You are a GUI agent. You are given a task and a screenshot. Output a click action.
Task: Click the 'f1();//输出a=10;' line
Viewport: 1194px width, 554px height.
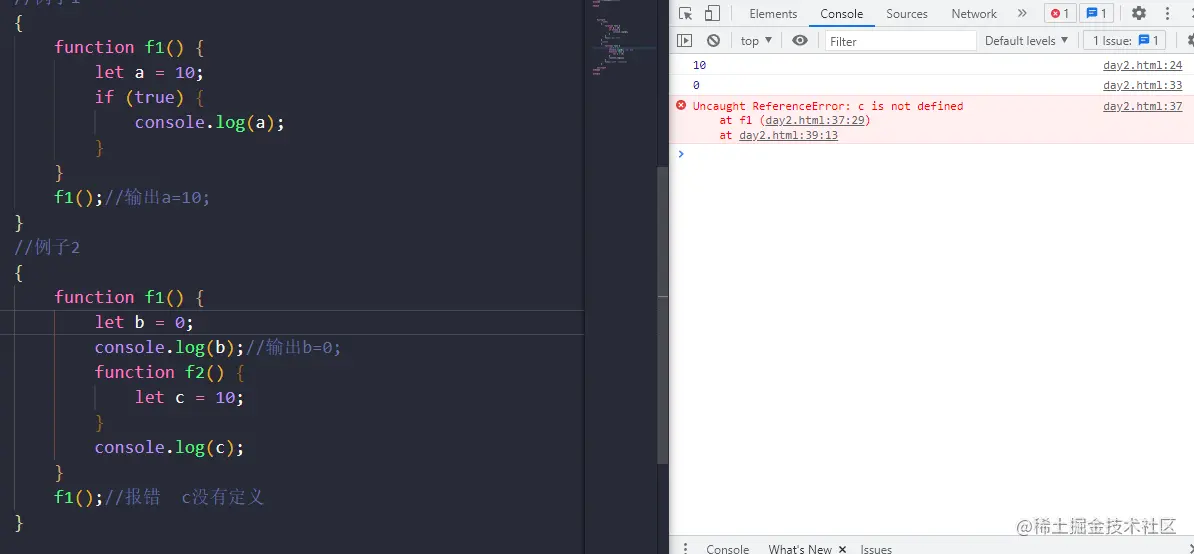point(132,197)
